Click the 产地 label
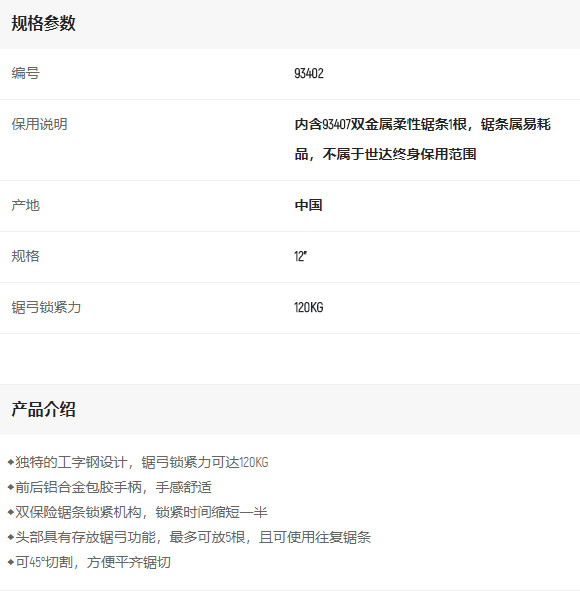 click(25, 205)
